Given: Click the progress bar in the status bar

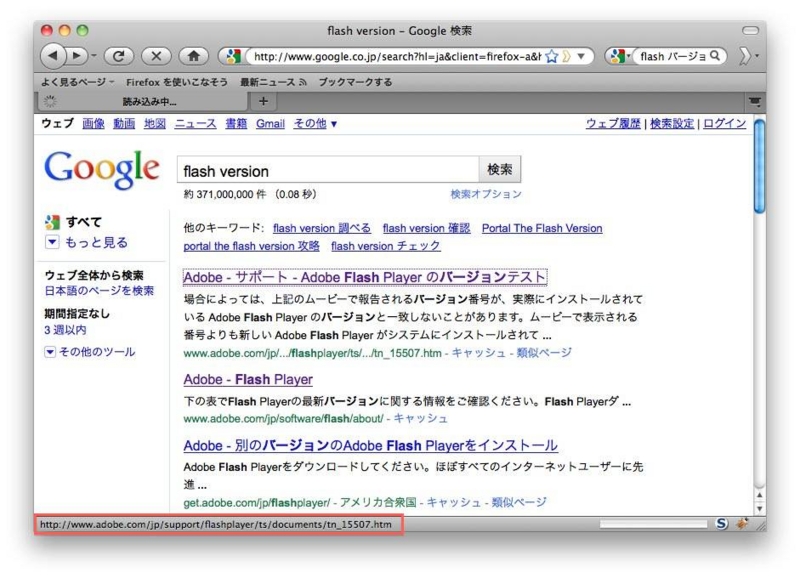Looking at the screenshot, I should coord(654,524).
